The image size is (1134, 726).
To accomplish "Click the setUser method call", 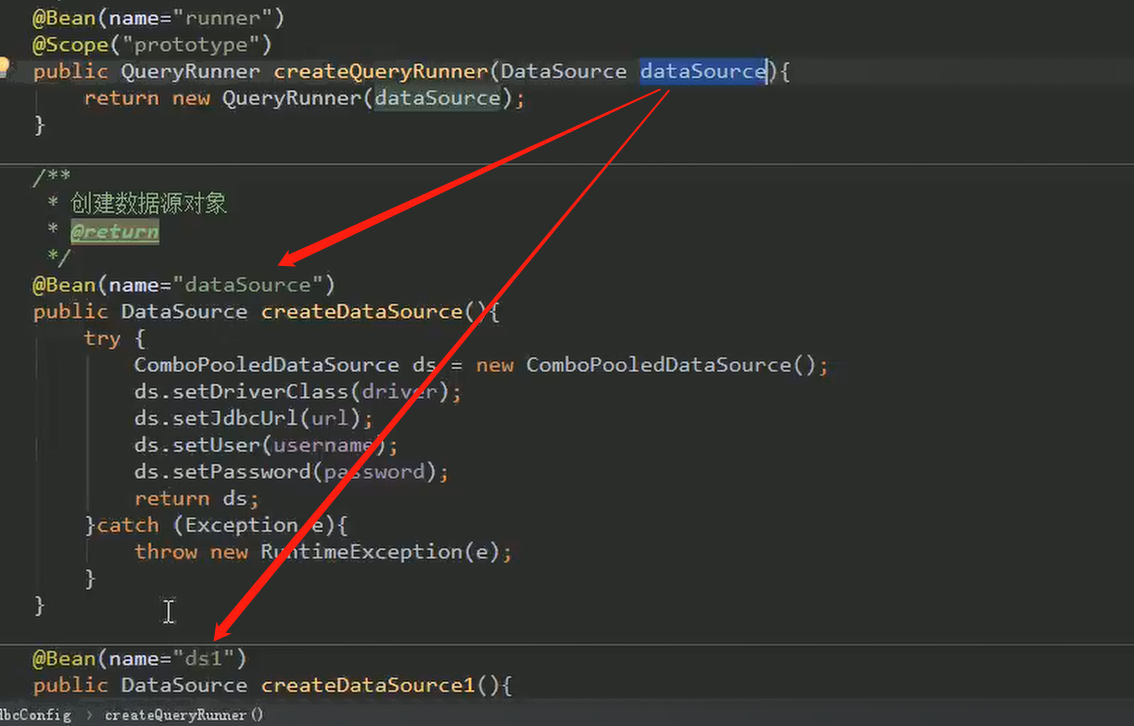I will [216, 445].
